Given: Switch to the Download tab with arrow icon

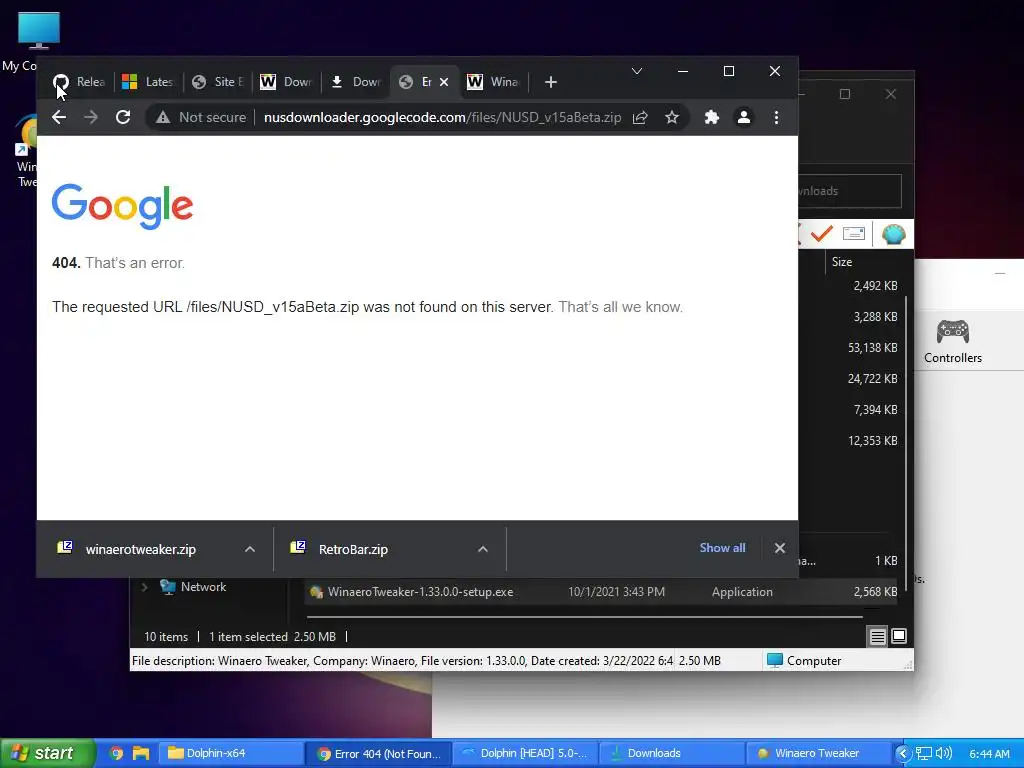Looking at the screenshot, I should (356, 82).
